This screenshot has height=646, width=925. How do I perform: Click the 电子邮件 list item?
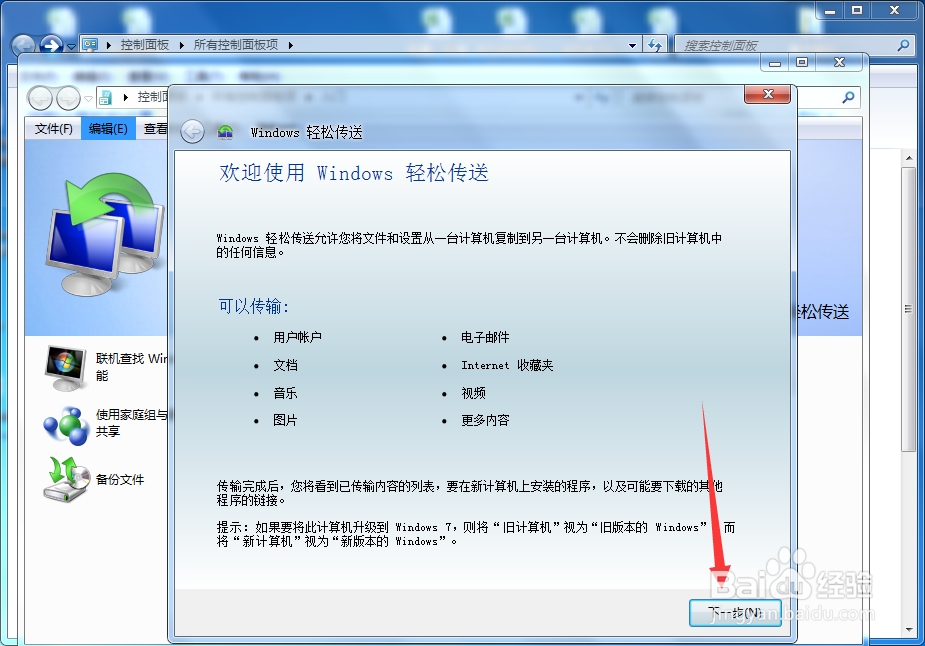485,337
